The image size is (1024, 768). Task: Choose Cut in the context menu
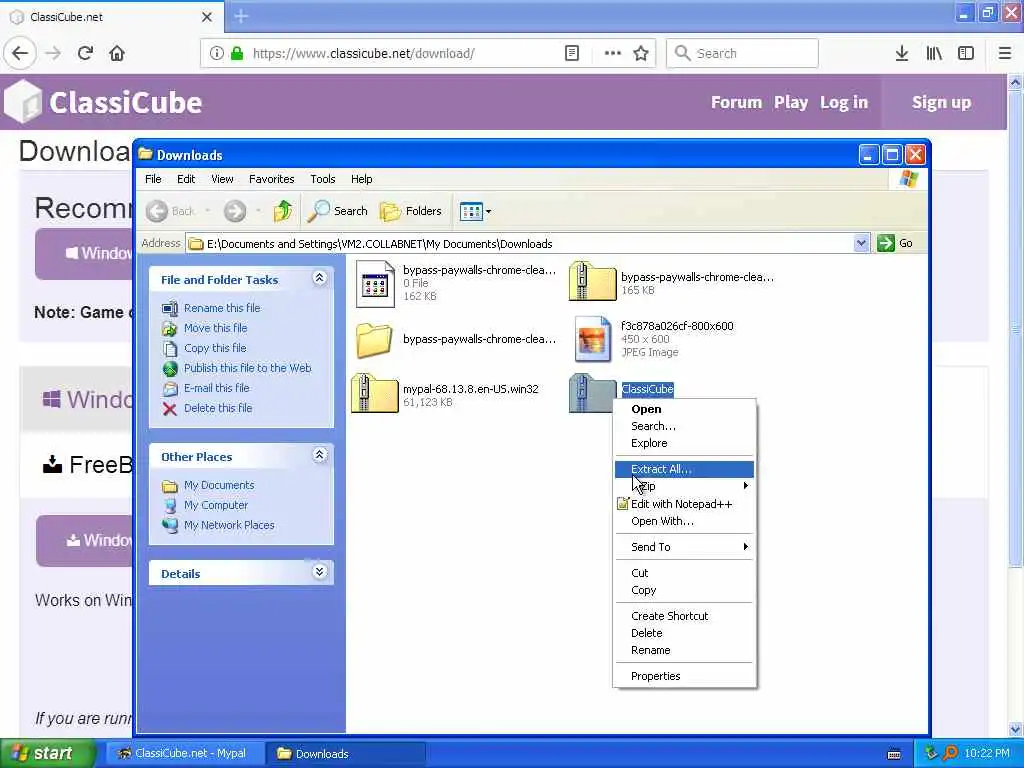684,573
